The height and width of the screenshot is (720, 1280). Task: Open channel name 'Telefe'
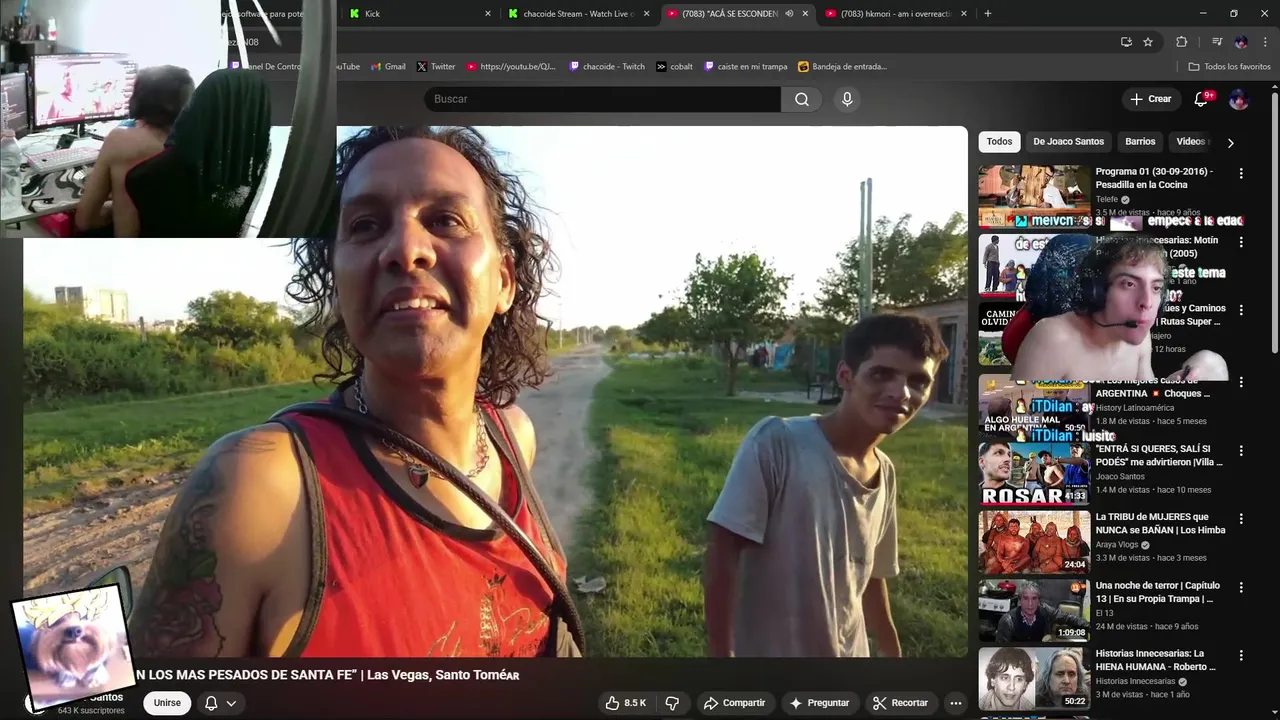[1107, 199]
